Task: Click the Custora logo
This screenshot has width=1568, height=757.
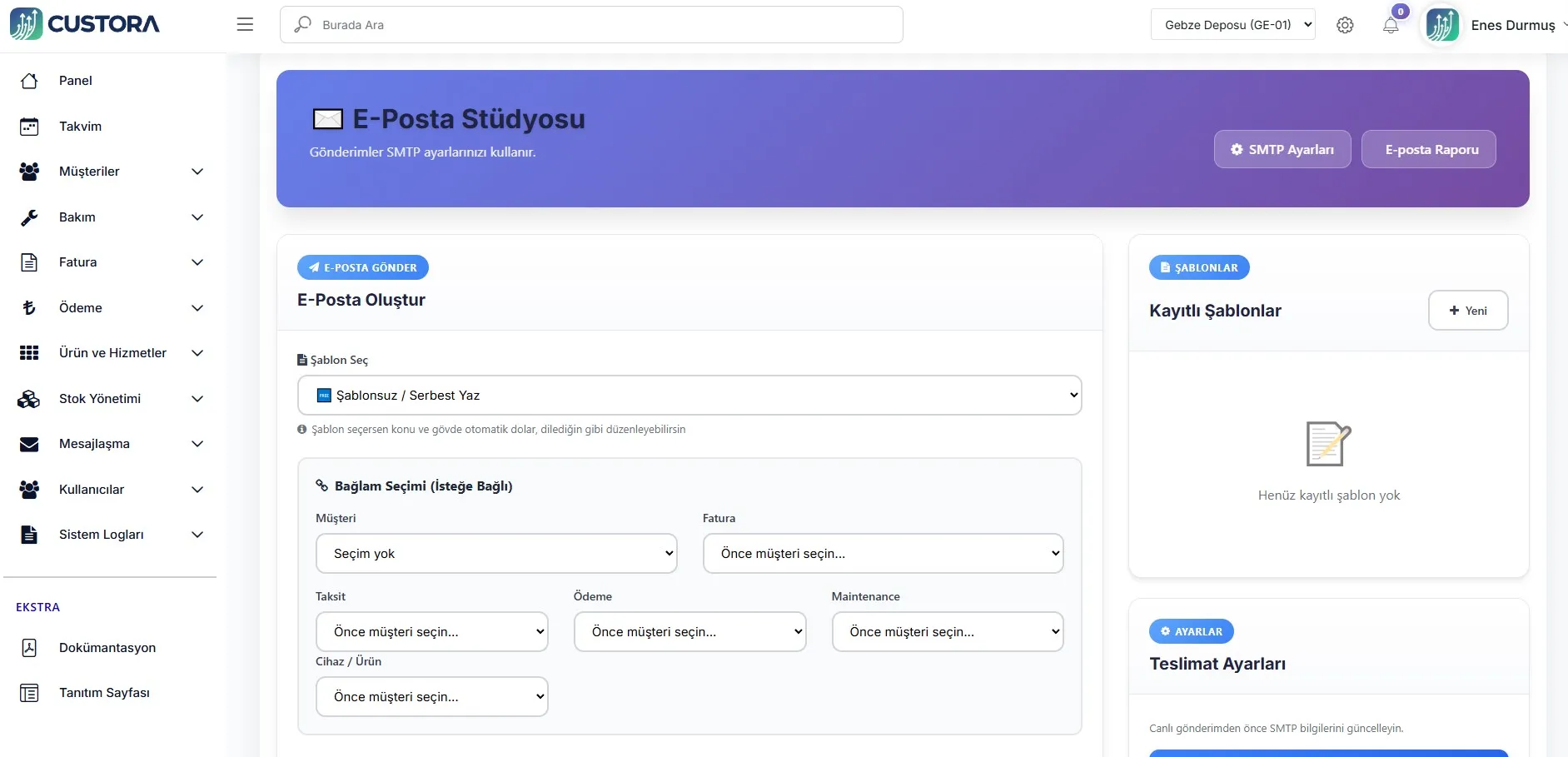Action: click(85, 24)
